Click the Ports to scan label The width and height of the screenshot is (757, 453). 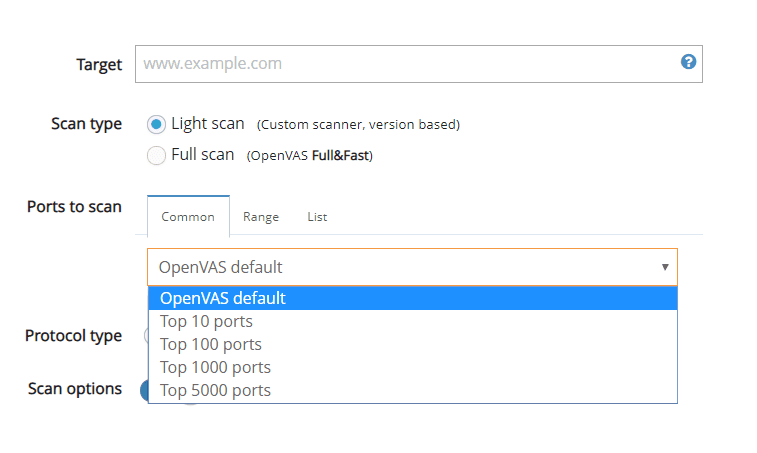(74, 207)
